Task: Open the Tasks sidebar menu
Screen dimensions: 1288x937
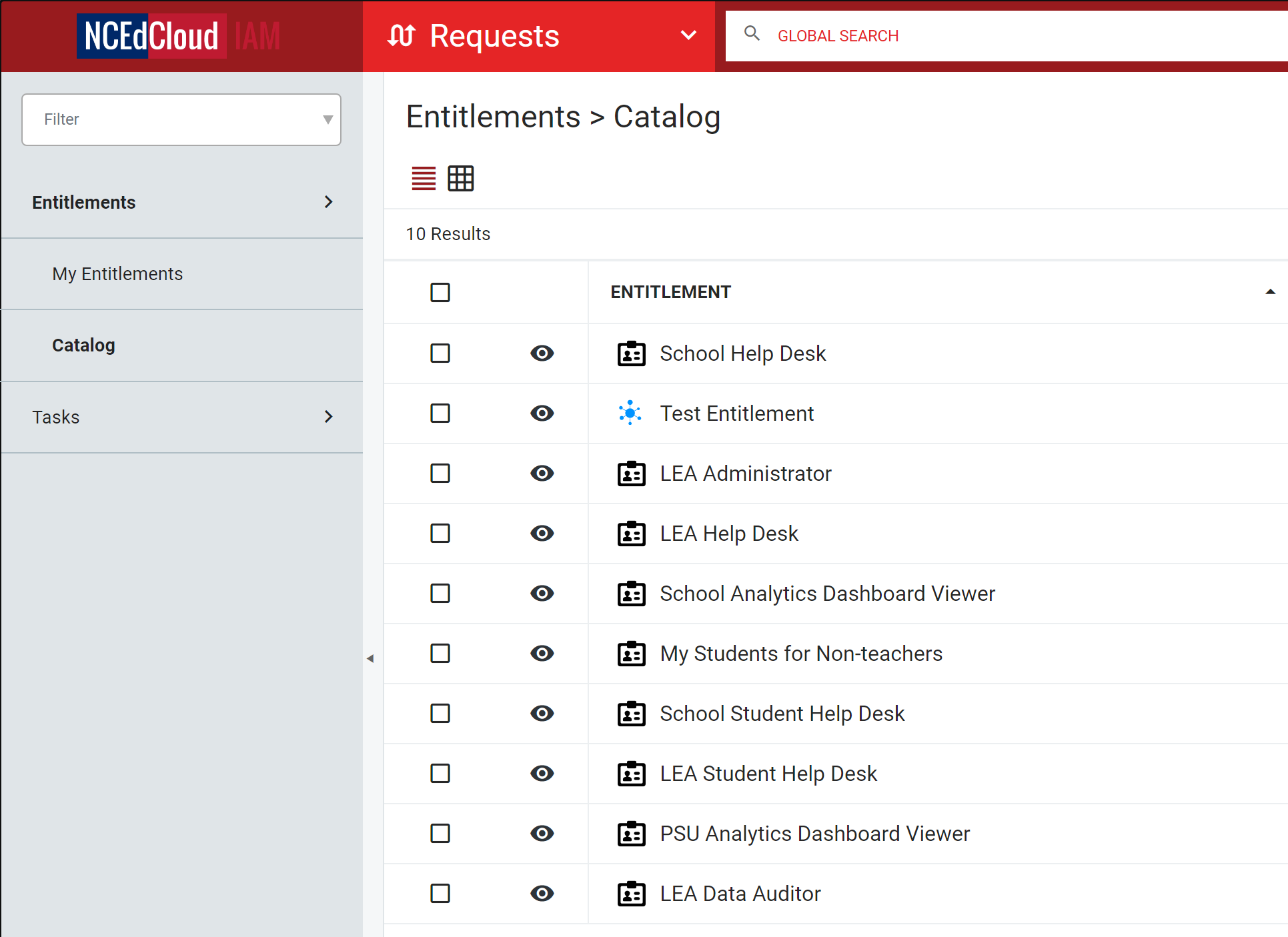Action: click(182, 417)
